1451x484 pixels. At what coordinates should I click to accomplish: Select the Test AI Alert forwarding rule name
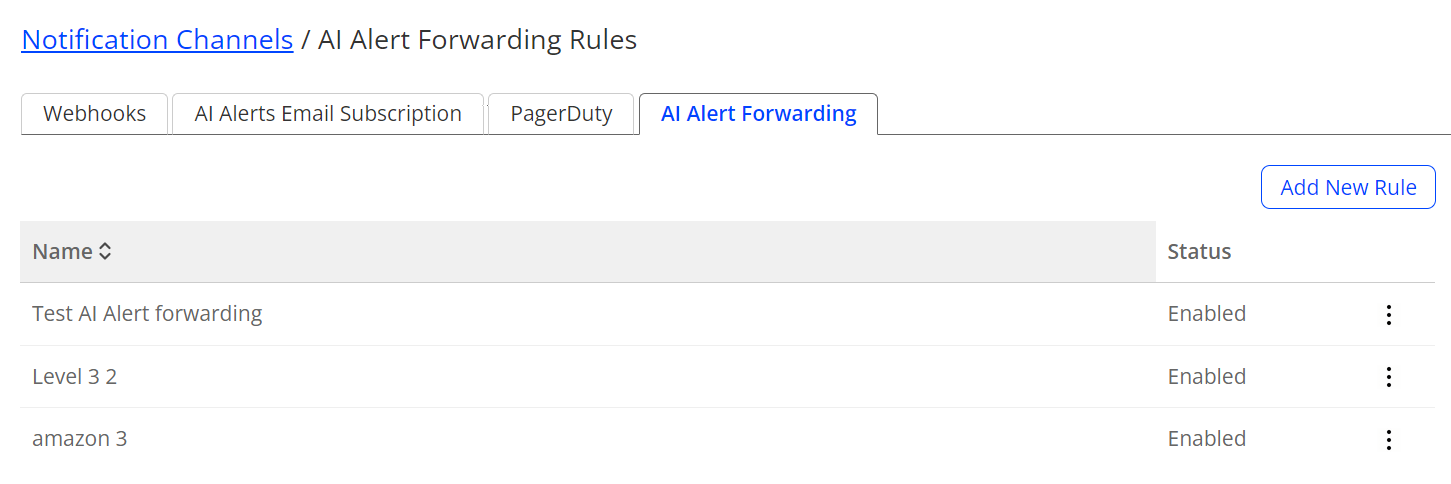tap(147, 314)
